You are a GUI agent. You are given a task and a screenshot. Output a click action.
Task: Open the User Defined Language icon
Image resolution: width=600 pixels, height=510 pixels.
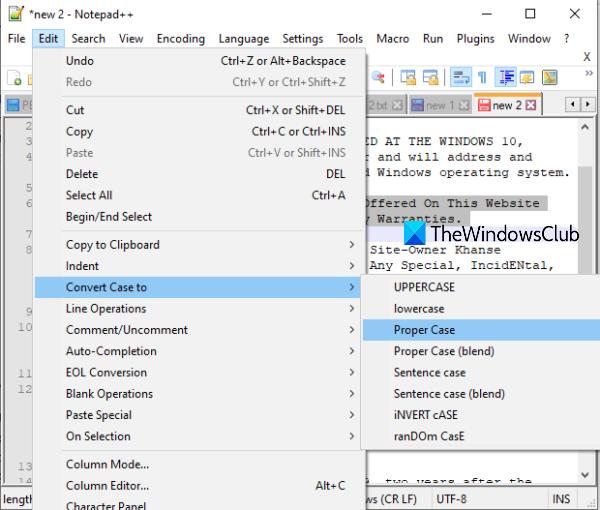click(x=527, y=78)
